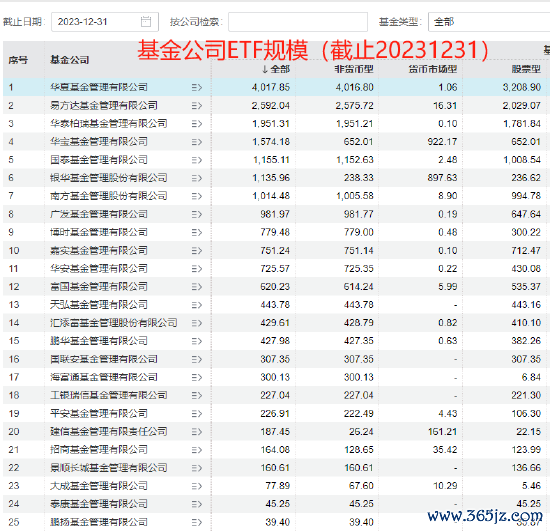Screen dimensions: 550x531
Task: Click the total value 226.91
Action: pos(275,414)
